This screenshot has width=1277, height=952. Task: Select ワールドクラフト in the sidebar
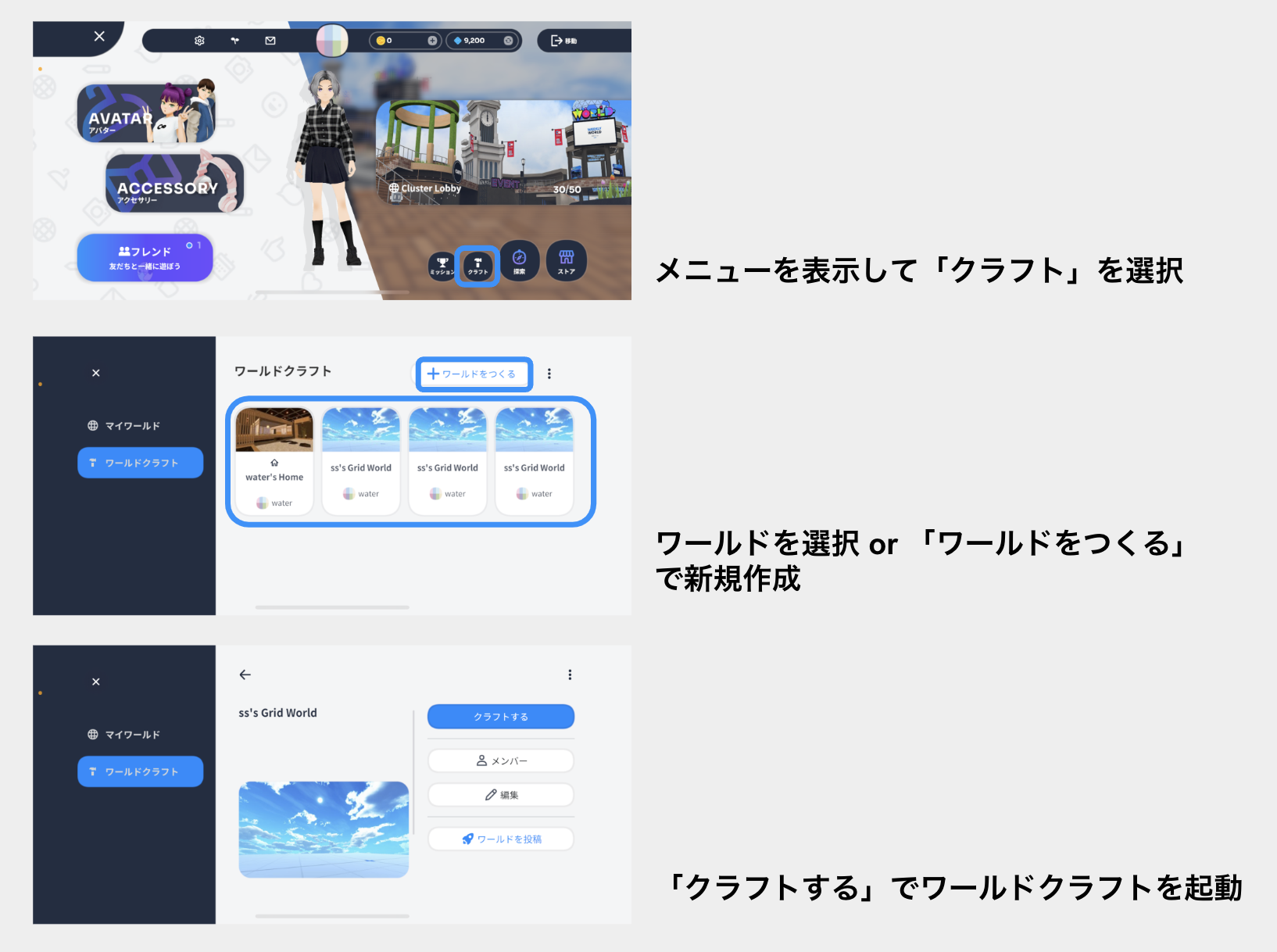click(140, 462)
